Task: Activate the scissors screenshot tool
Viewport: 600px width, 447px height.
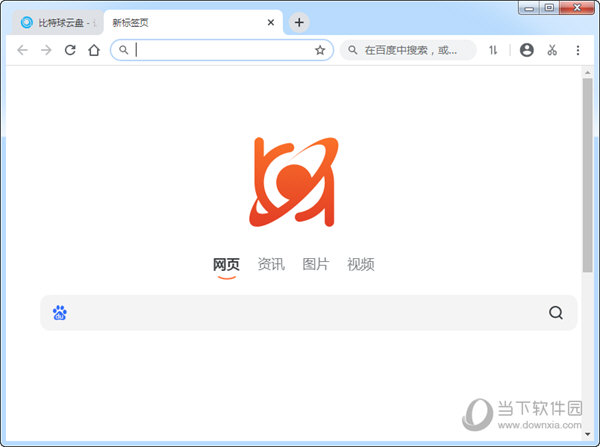Action: point(552,50)
